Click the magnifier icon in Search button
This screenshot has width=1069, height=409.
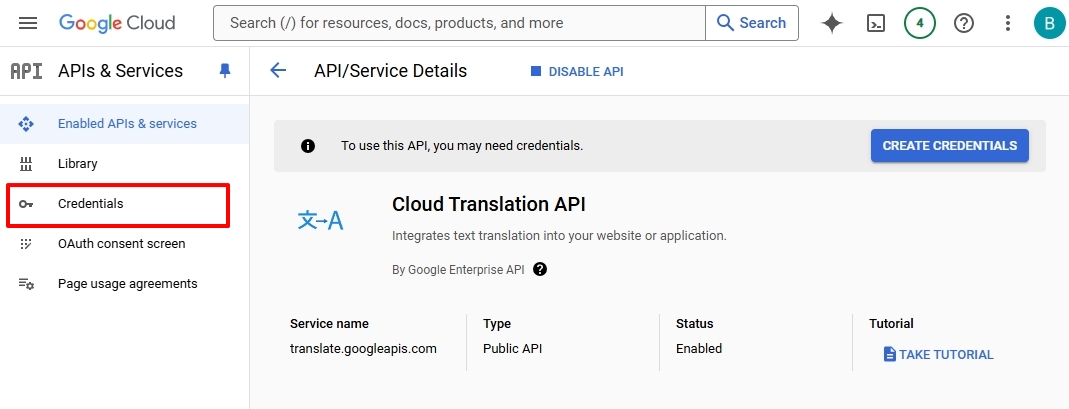coord(725,23)
